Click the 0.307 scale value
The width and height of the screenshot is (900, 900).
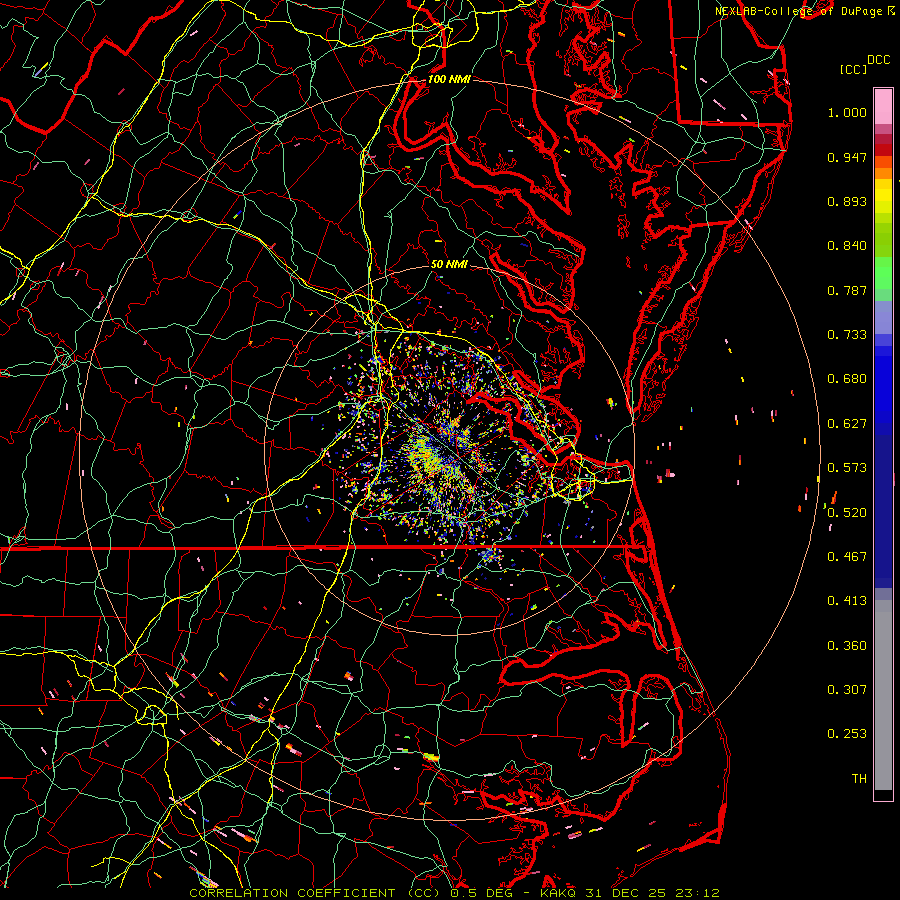(847, 690)
